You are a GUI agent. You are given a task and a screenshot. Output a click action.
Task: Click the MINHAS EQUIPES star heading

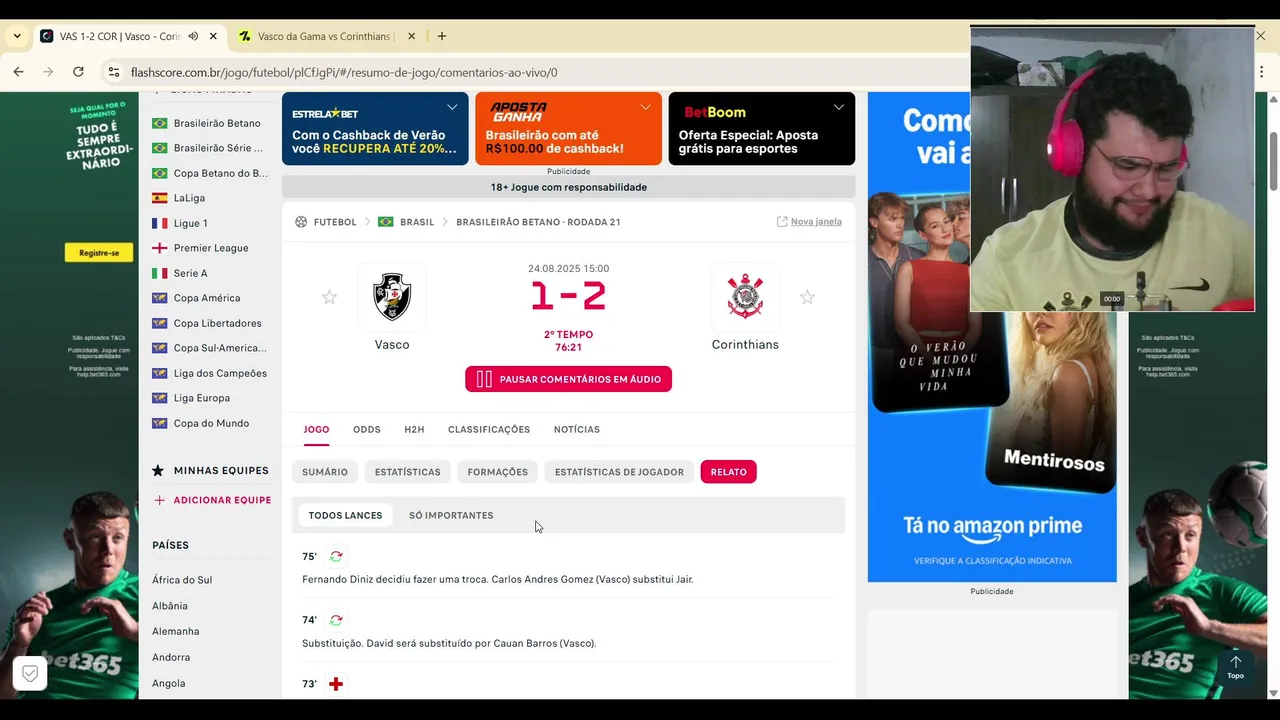[x=211, y=470]
